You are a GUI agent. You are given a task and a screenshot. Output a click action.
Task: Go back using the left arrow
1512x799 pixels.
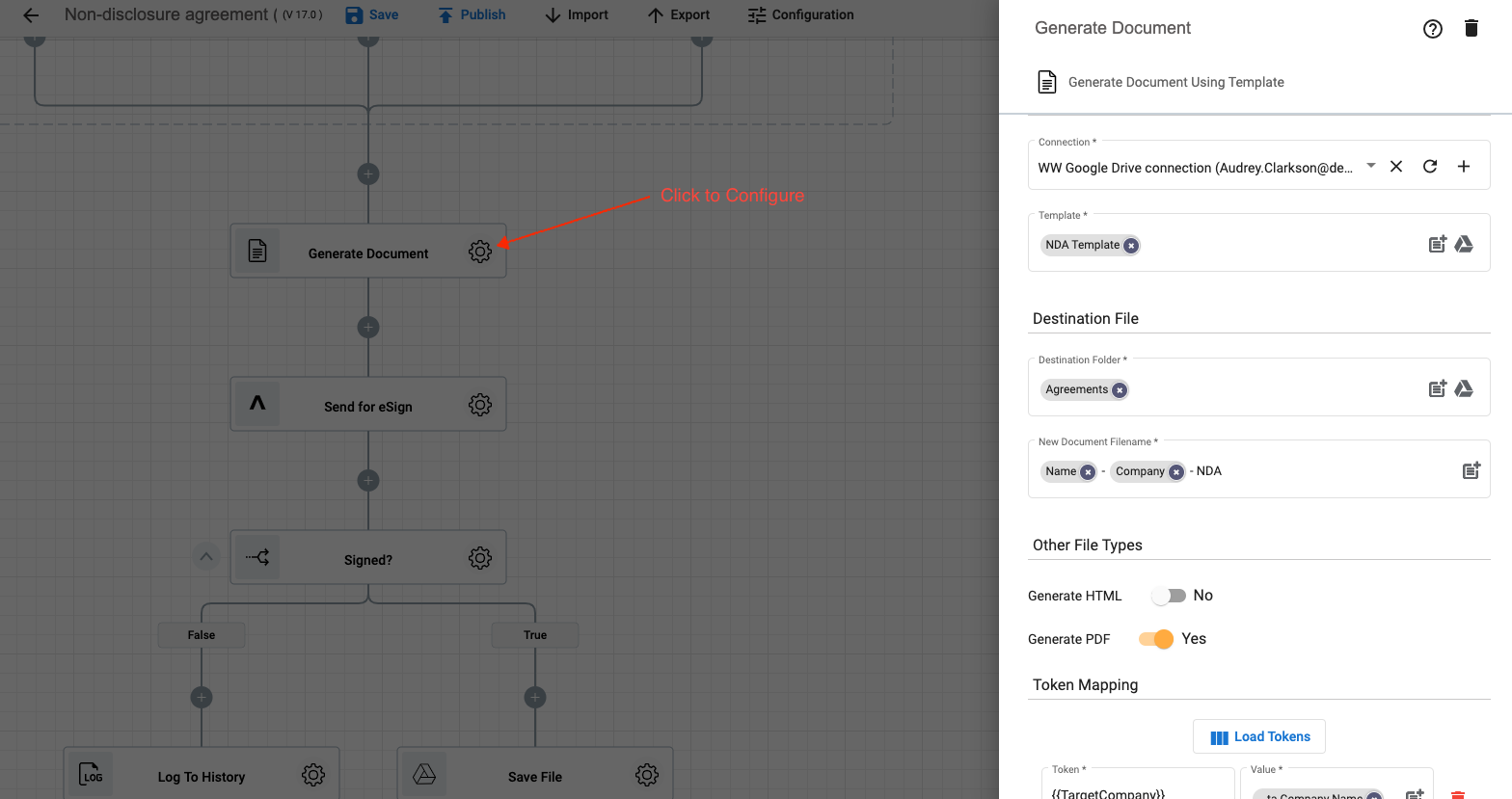(x=31, y=15)
